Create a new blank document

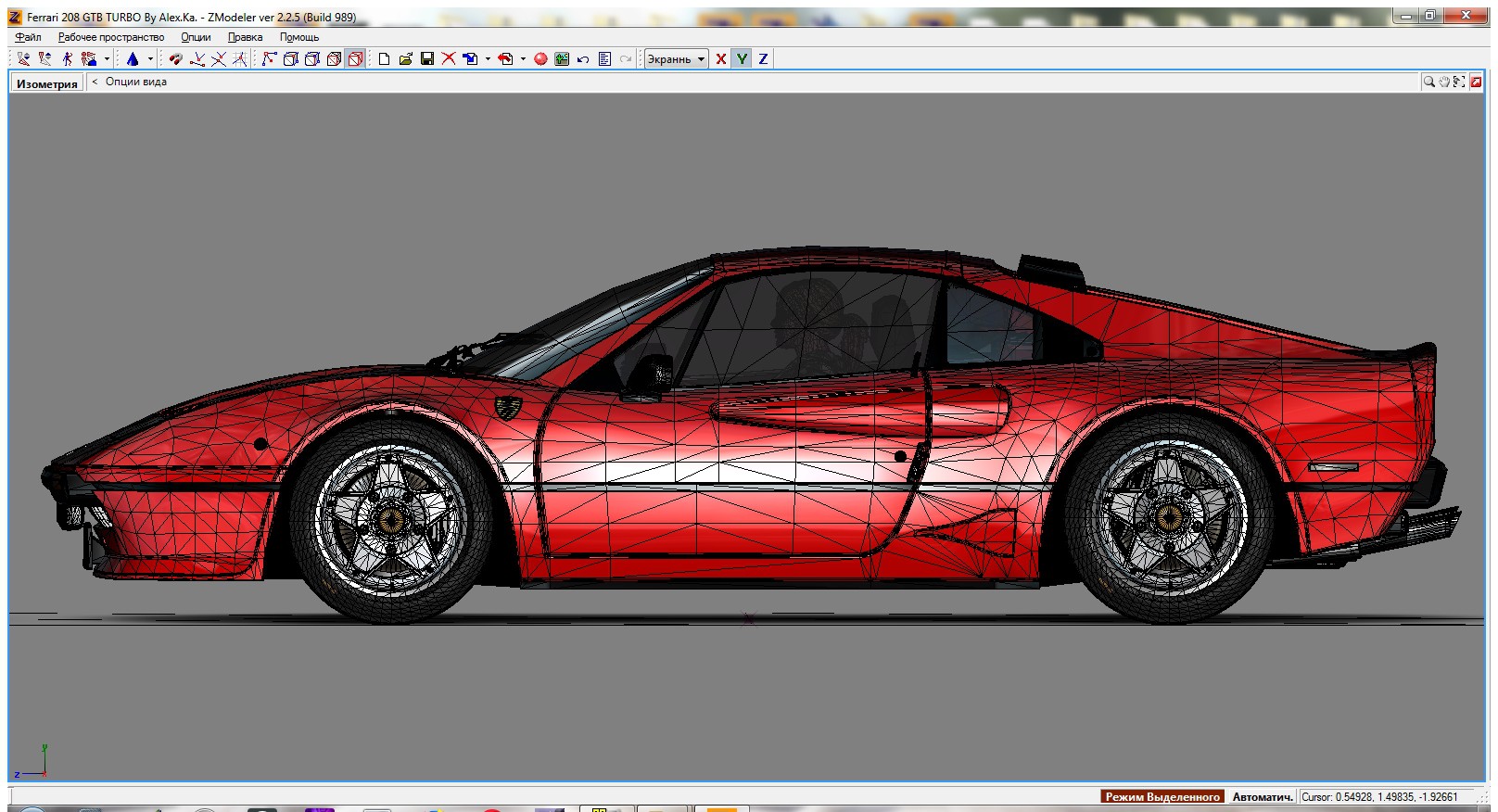pyautogui.click(x=384, y=59)
